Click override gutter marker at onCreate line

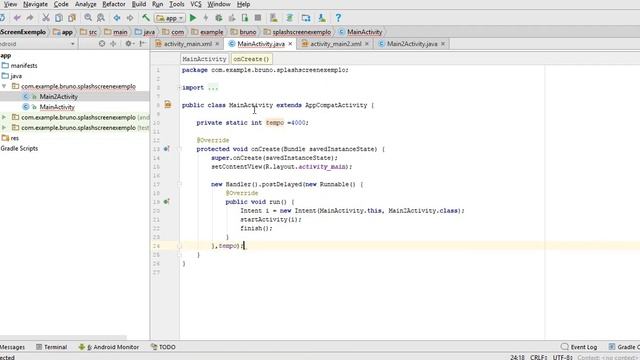coord(167,149)
